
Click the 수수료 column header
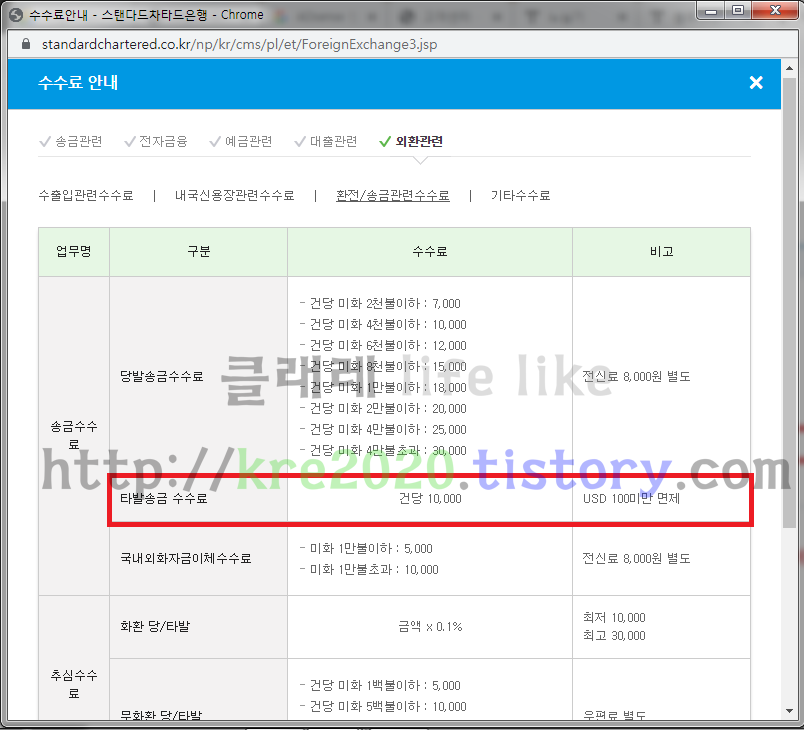pyautogui.click(x=430, y=252)
